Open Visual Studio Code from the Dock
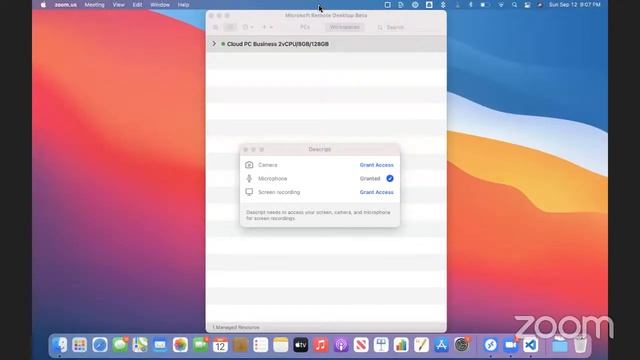Viewport: 640px width, 360px height. point(531,345)
